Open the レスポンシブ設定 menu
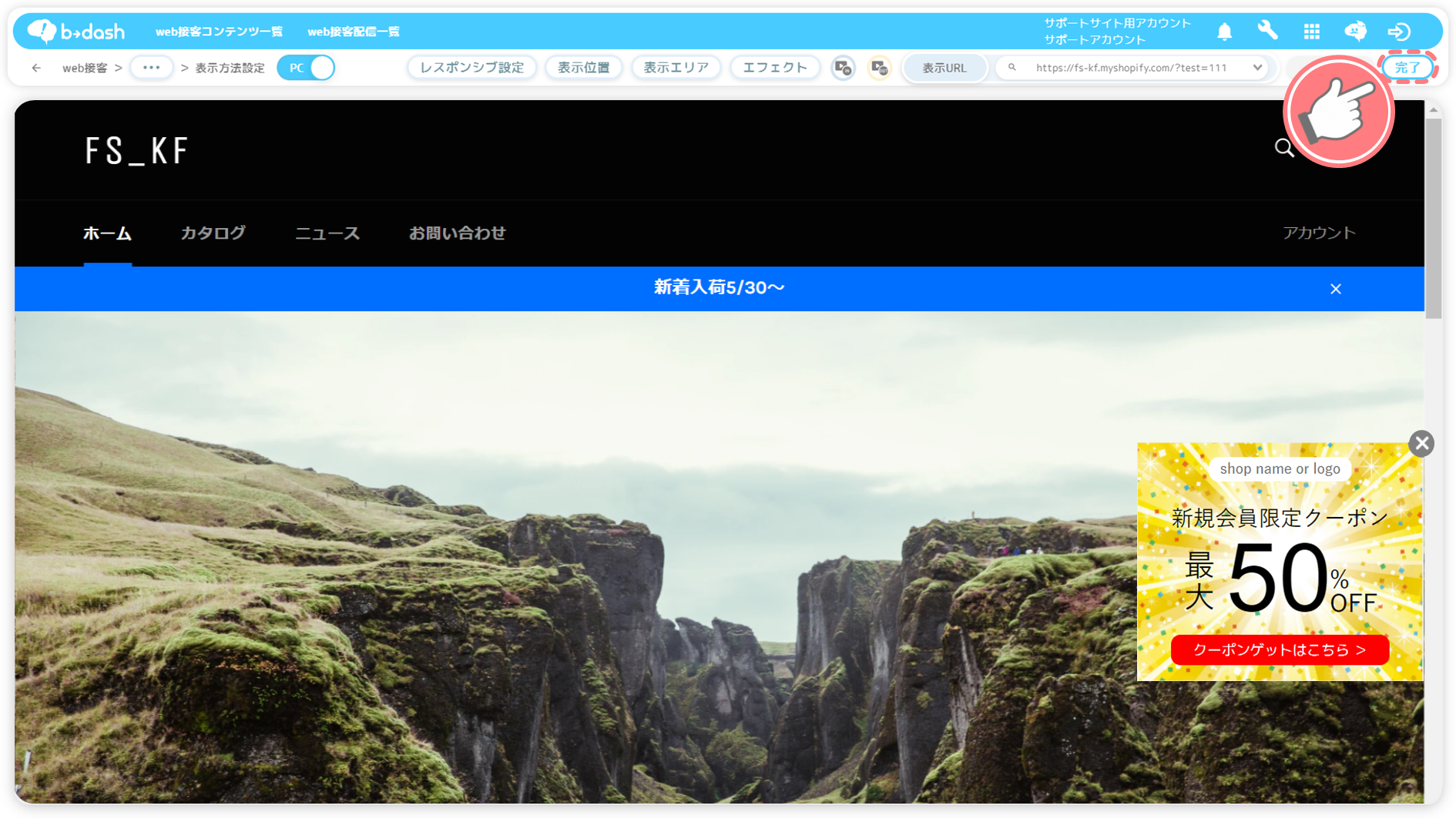This screenshot has width=1456, height=819. tap(471, 68)
